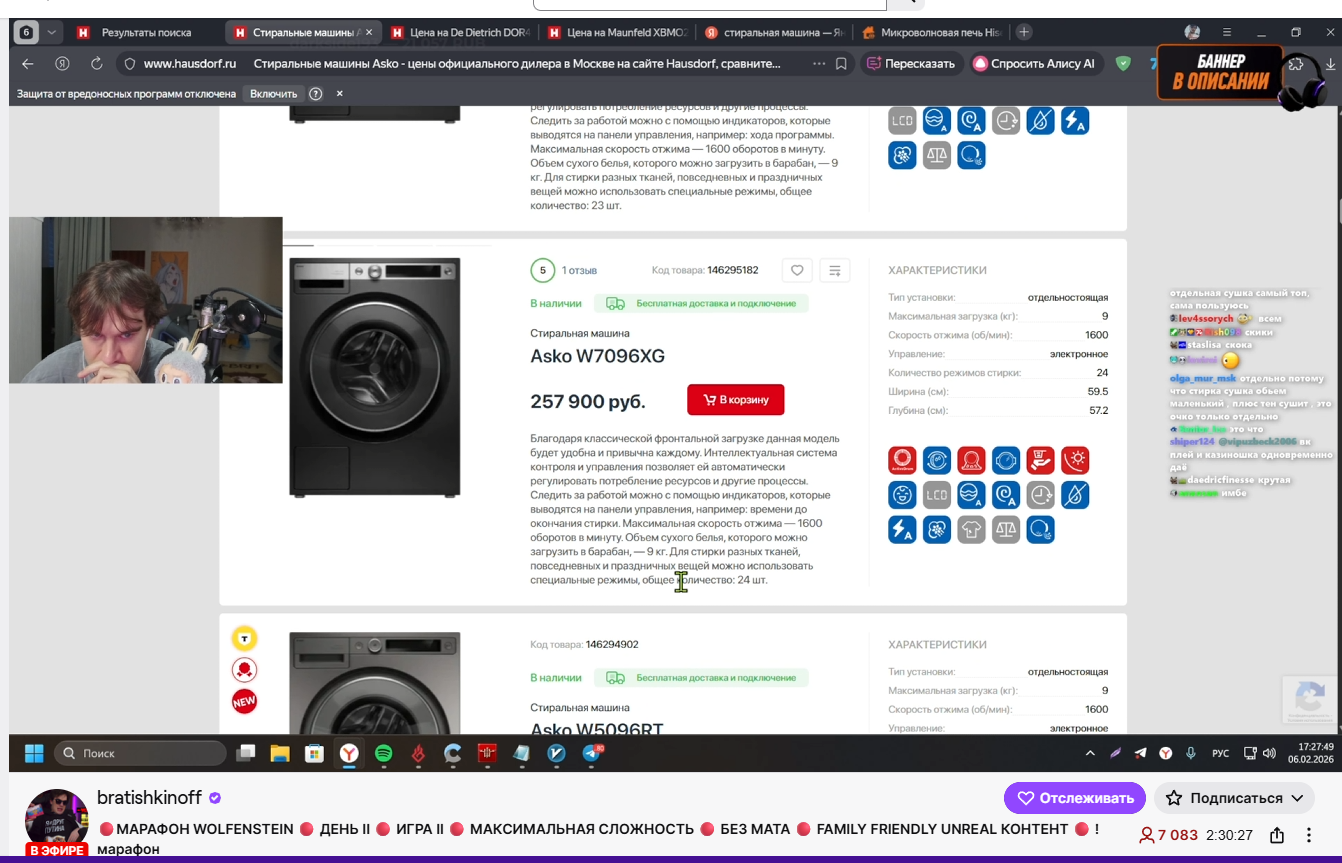This screenshot has width=1342, height=863.
Task: Click the Windows taskbar search box
Action: 140,753
